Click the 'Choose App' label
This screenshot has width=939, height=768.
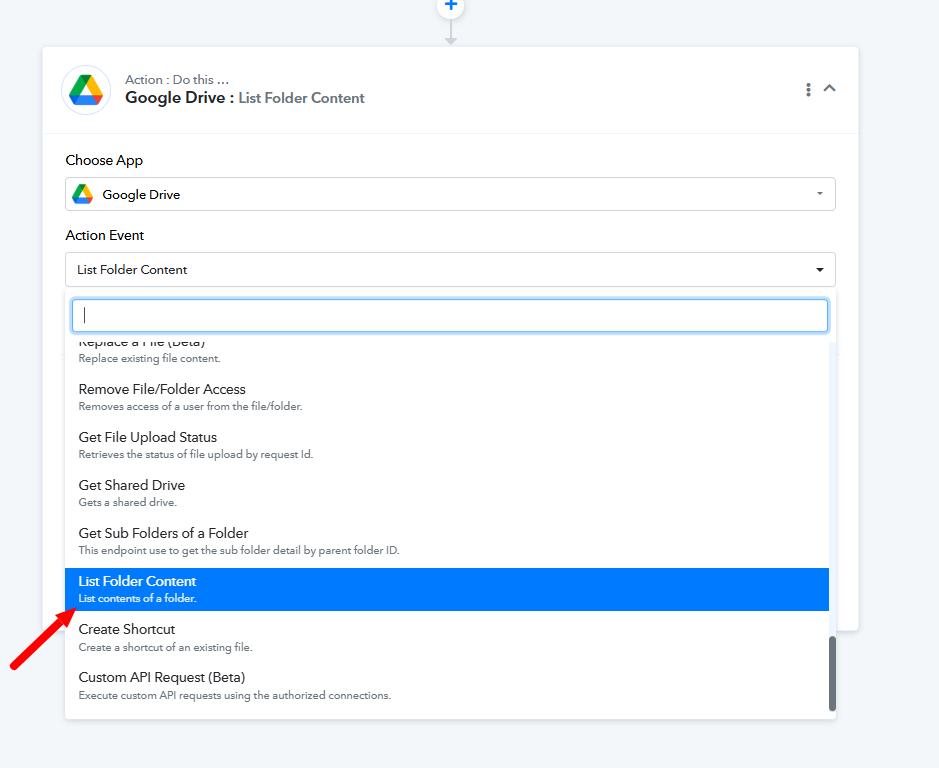104,161
